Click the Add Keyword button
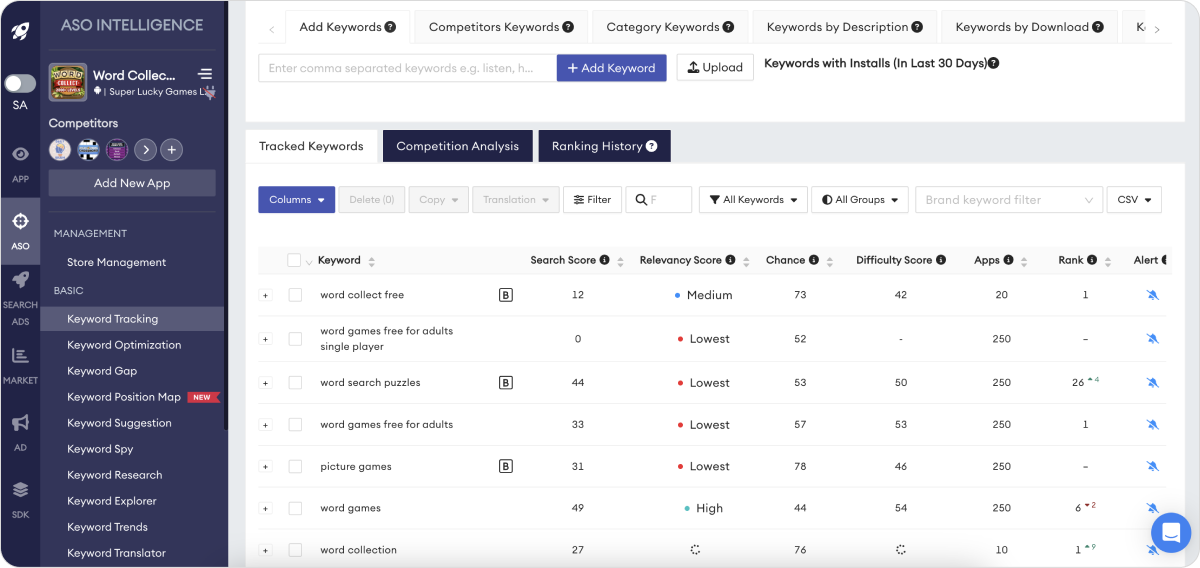 click(611, 68)
